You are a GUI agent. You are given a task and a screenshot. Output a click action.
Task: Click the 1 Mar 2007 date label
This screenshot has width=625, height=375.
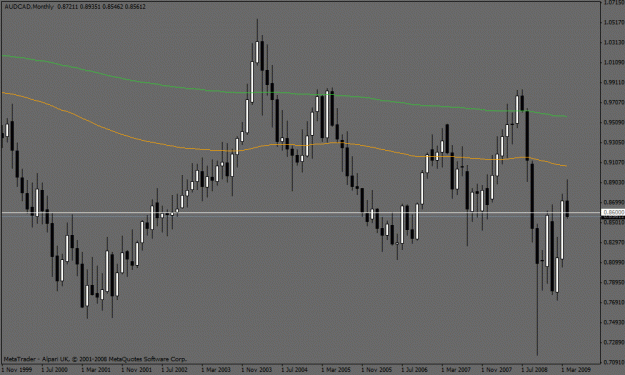coord(456,369)
